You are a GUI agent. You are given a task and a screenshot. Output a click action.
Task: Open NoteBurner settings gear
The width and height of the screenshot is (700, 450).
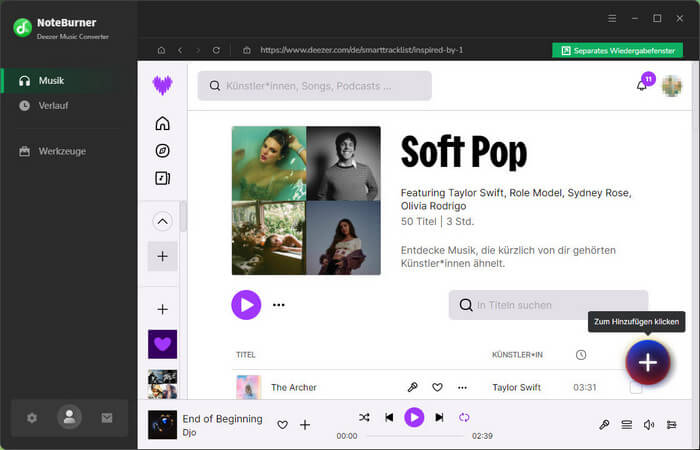tap(32, 418)
